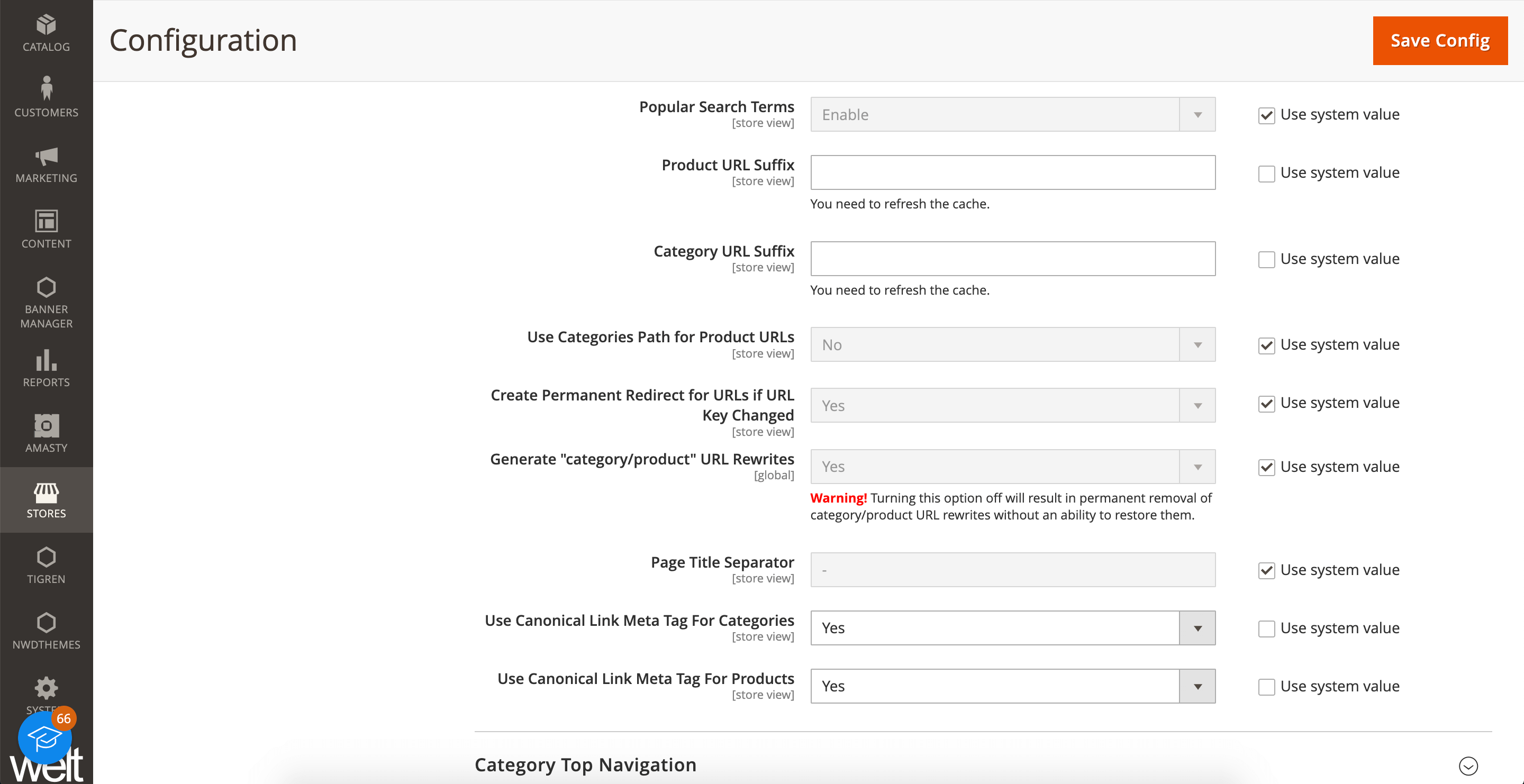
Task: Click the Page Title Separator label
Action: pos(722,562)
